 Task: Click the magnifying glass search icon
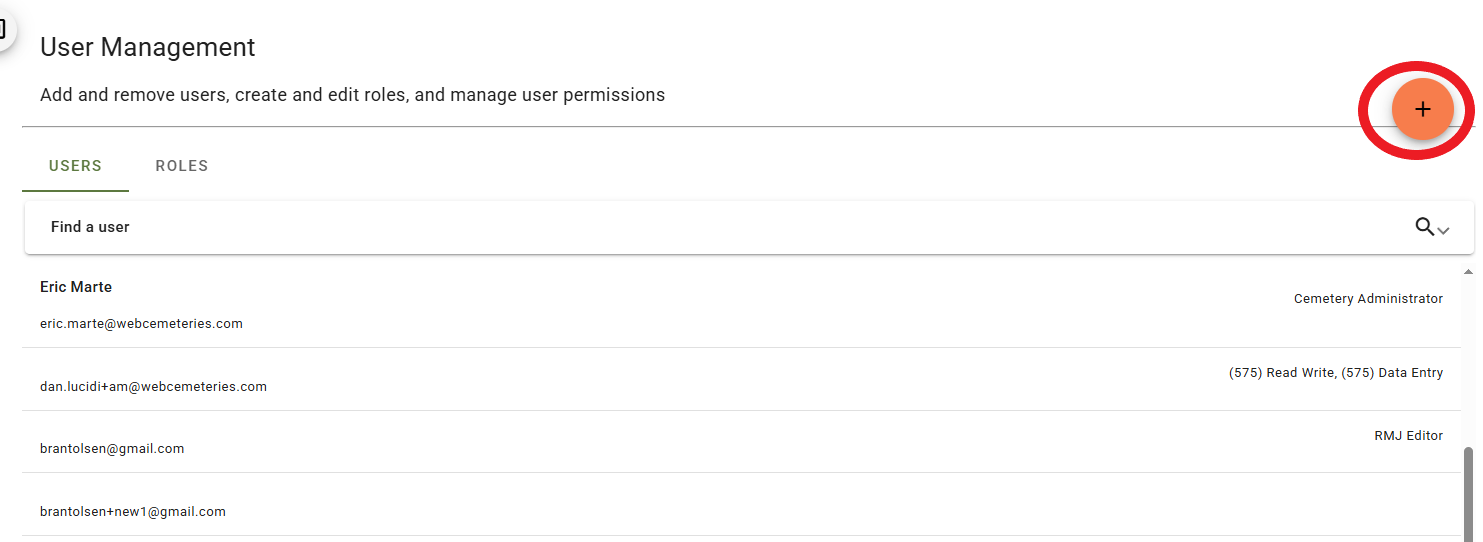(1425, 227)
